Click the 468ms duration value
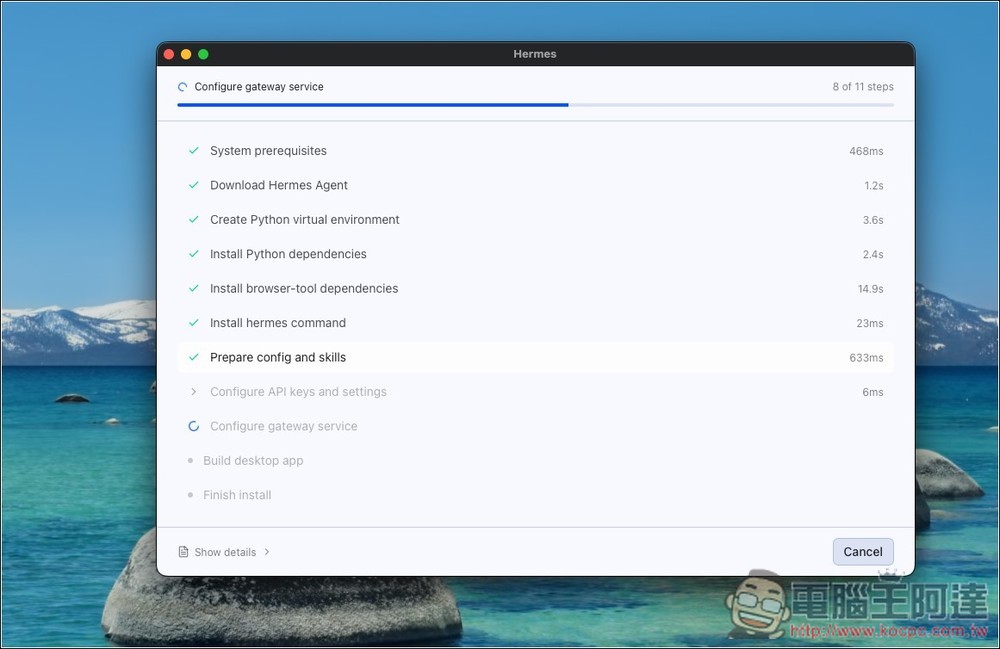 (866, 151)
